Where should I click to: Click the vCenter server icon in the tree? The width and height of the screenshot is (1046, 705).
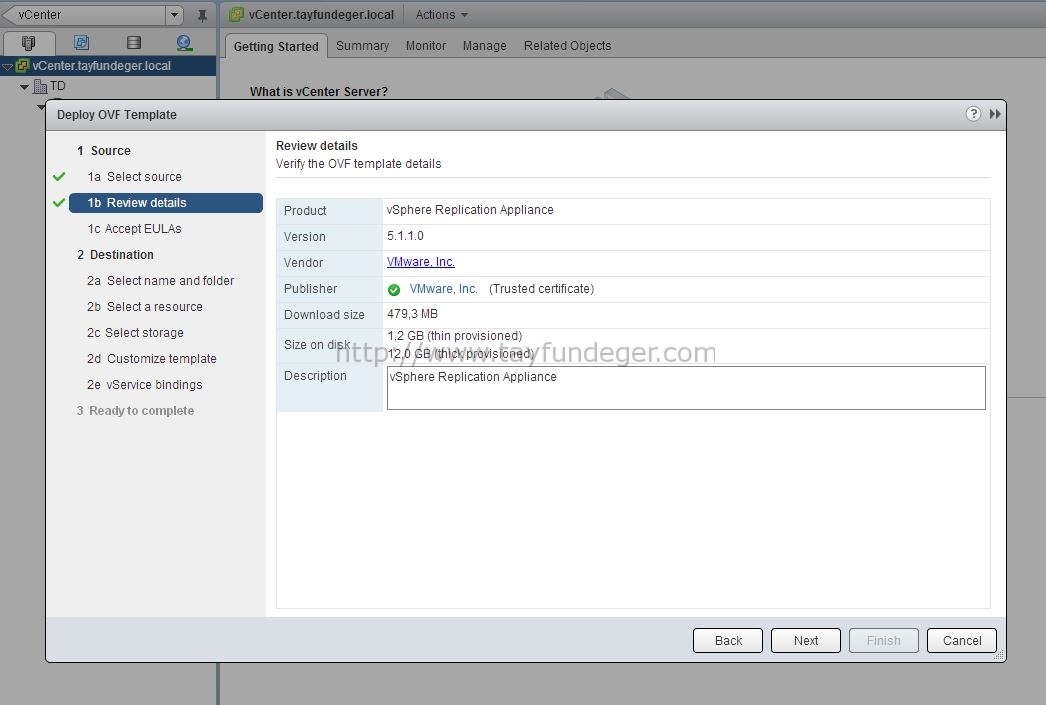point(22,65)
